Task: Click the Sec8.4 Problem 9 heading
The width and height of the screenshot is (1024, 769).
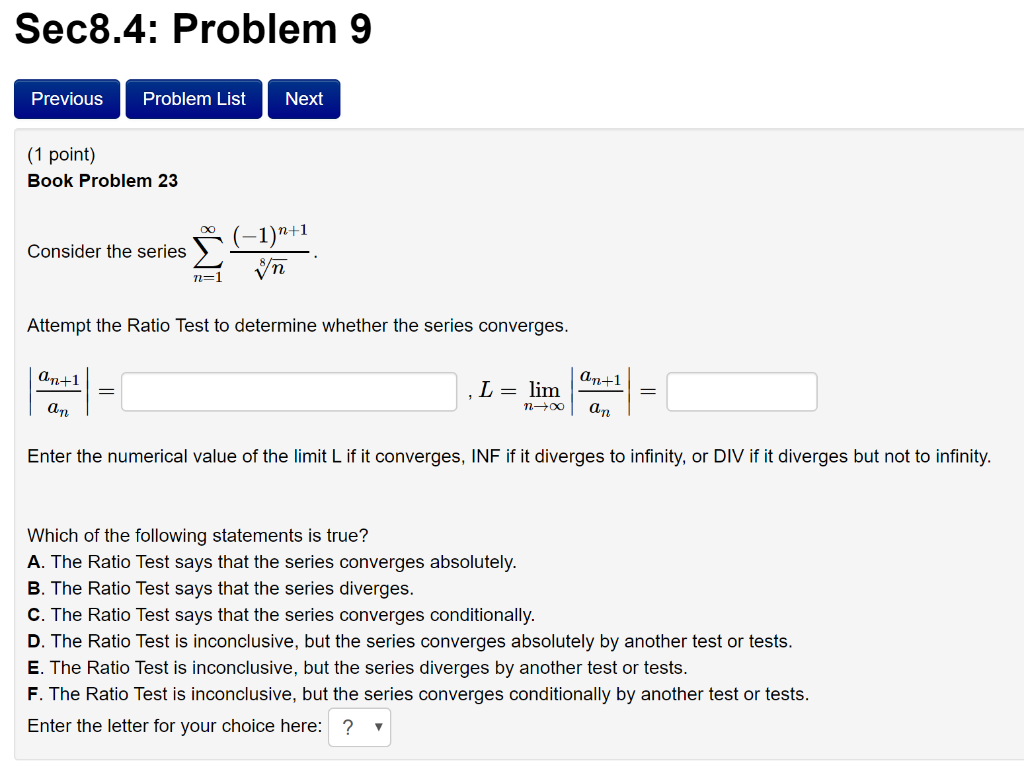Action: point(191,29)
